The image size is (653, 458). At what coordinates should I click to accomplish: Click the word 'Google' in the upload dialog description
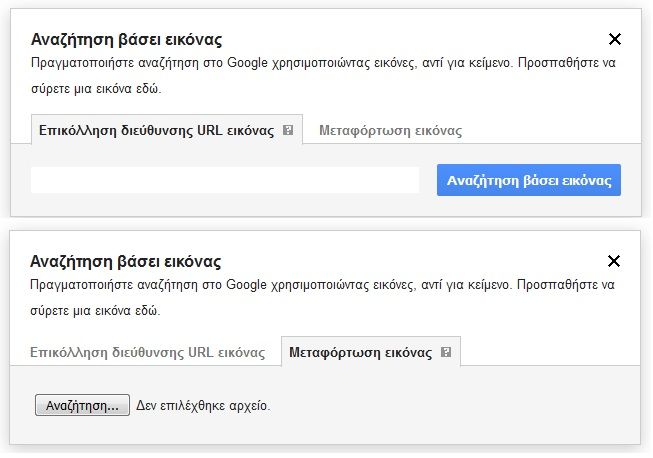[x=246, y=285]
